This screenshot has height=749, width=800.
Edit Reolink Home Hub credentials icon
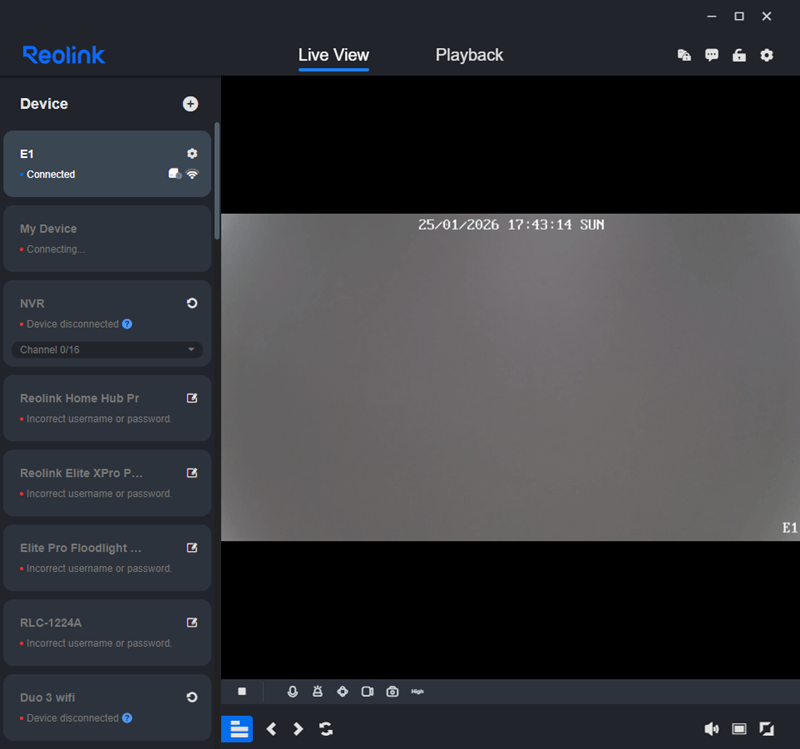coord(192,398)
